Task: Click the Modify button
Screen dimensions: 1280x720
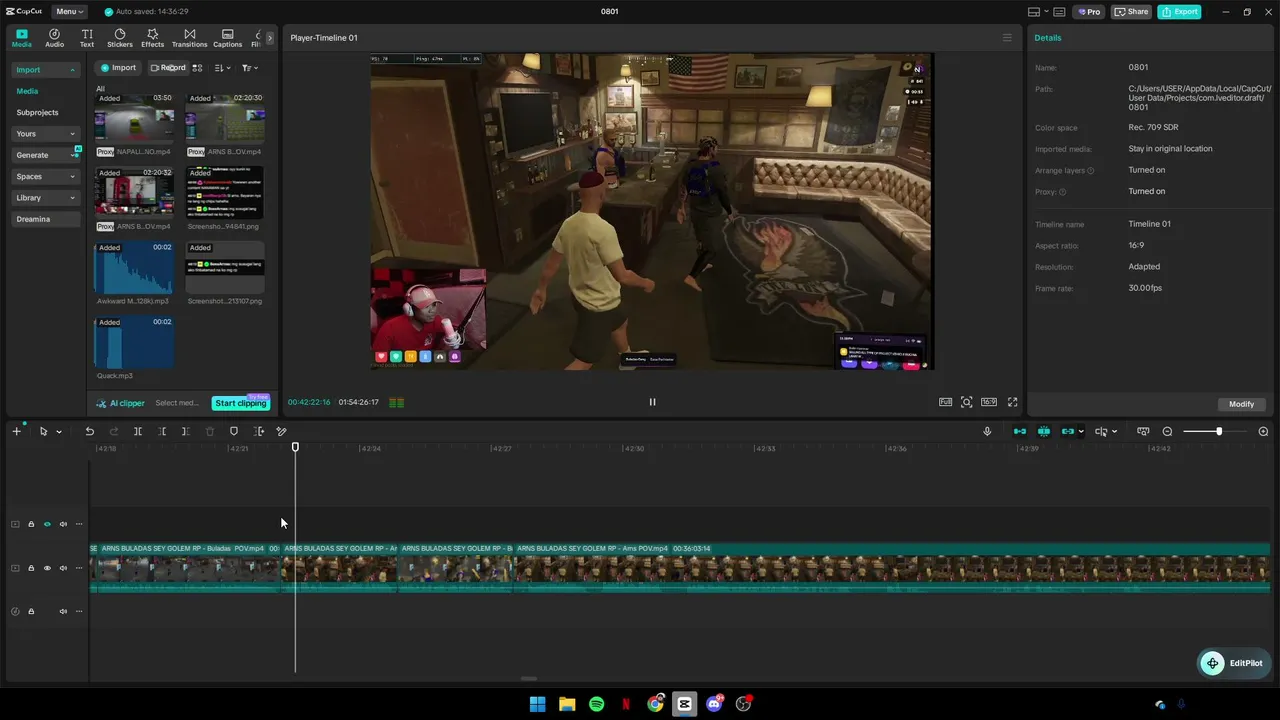Action: [1241, 404]
